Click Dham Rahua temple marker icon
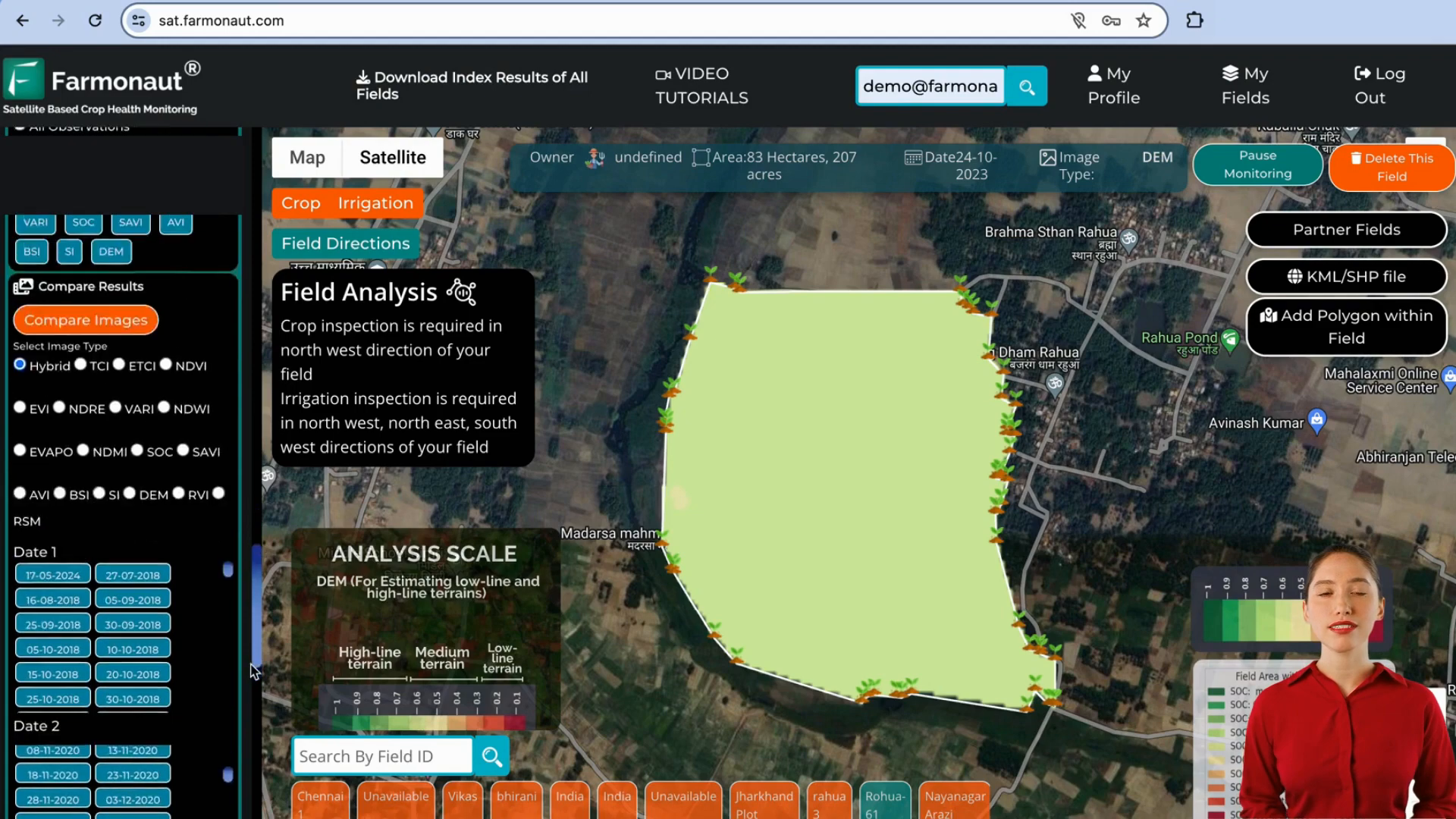This screenshot has width=1456, height=819. pos(1055,384)
